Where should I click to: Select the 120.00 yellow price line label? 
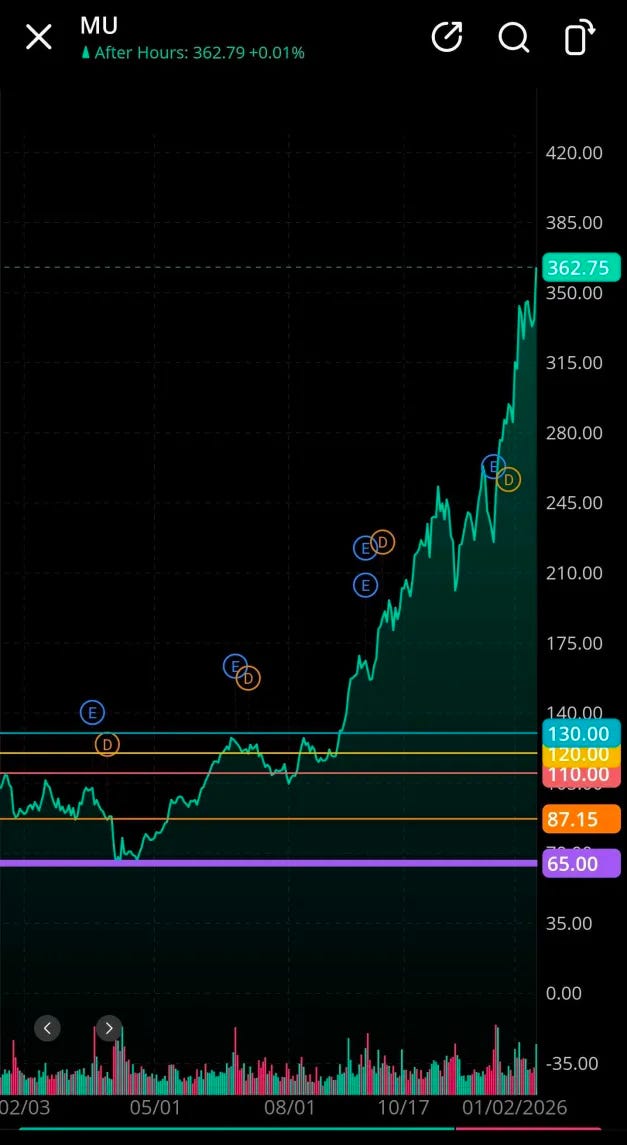tap(582, 754)
